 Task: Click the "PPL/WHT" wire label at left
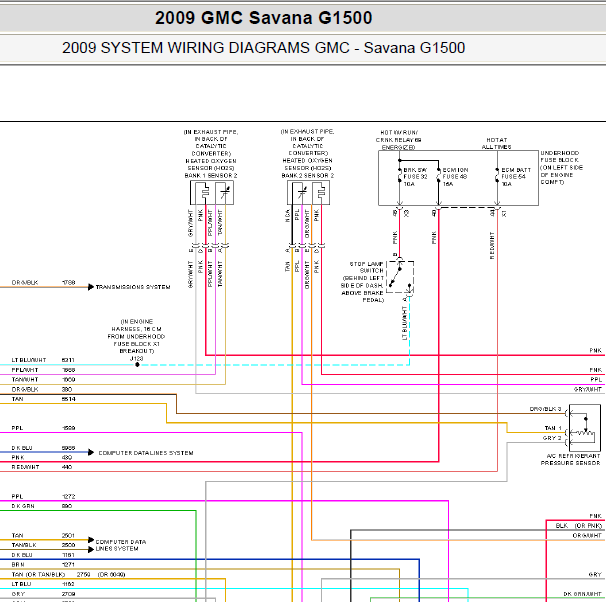[25, 370]
